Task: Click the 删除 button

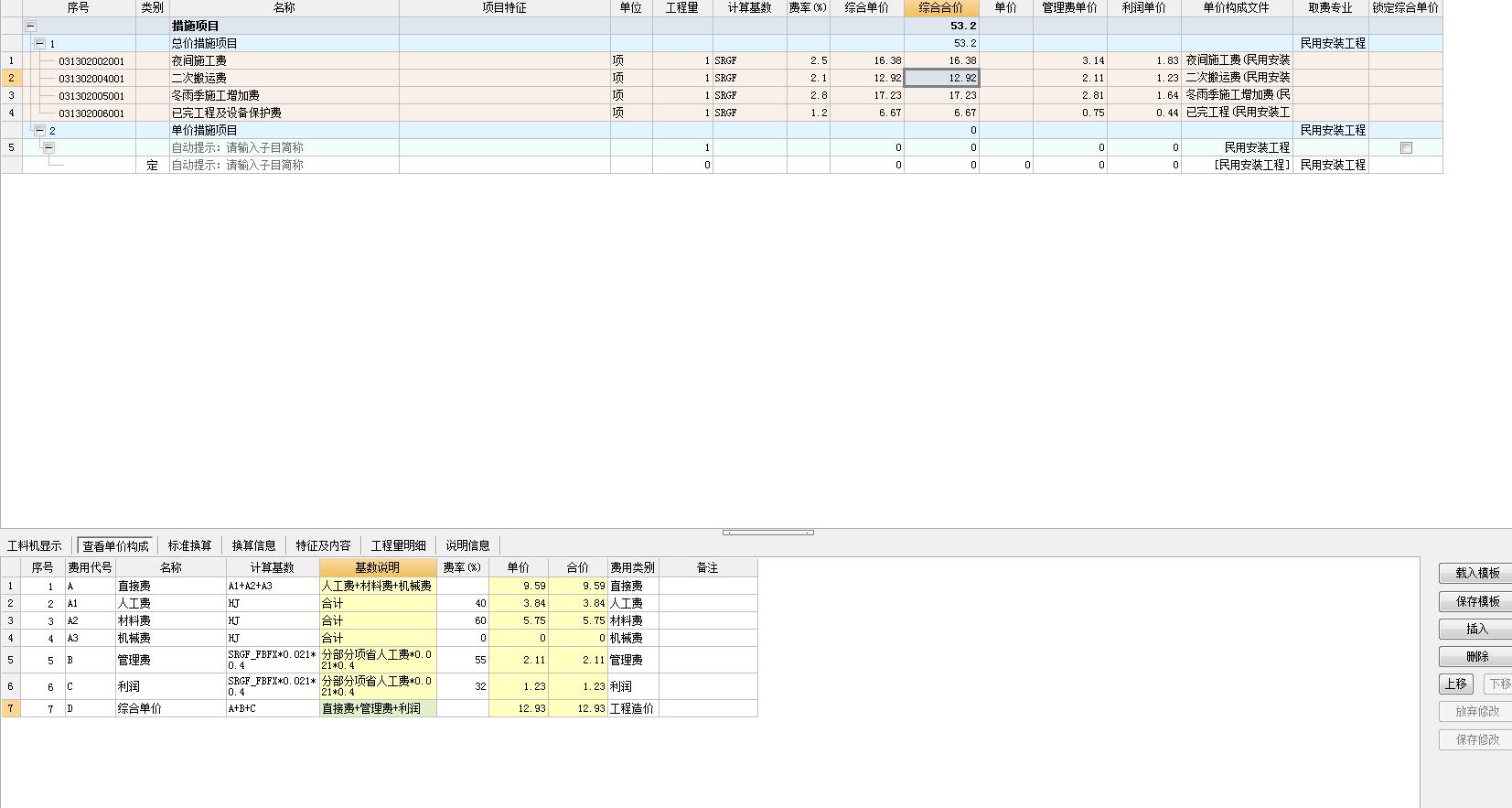Action: pyautogui.click(x=1475, y=656)
